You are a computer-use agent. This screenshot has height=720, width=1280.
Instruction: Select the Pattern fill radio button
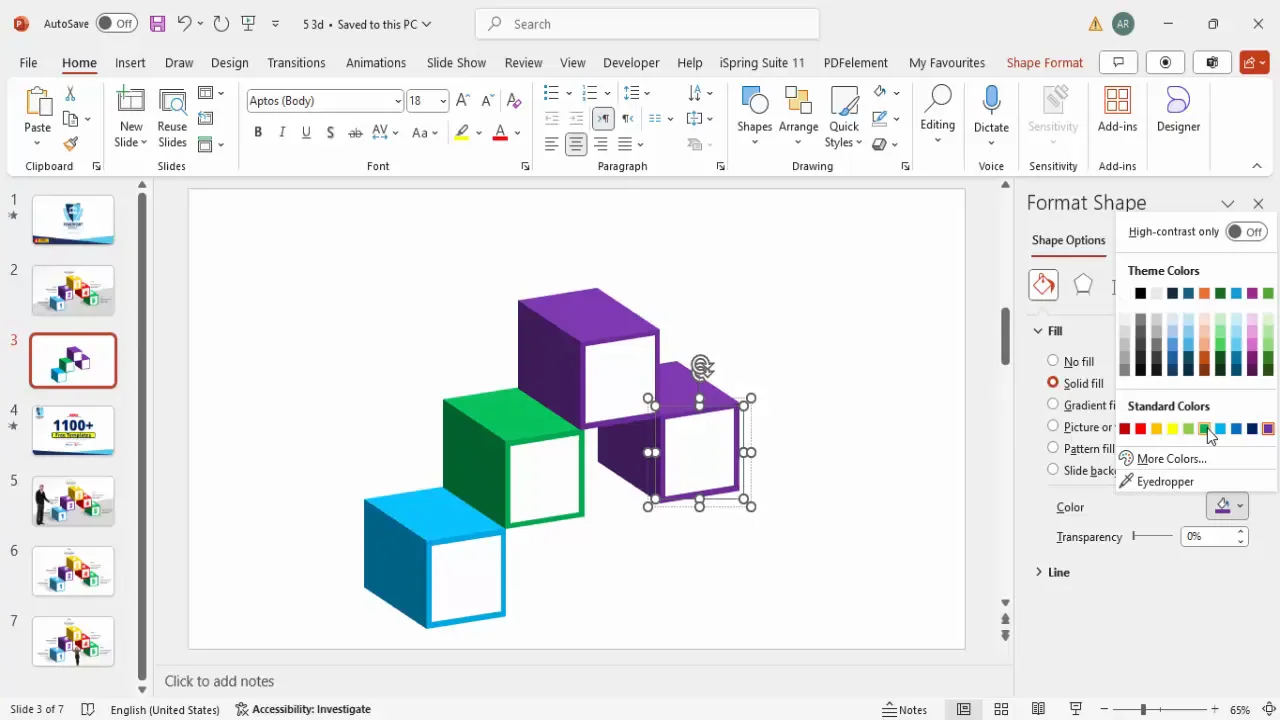(x=1053, y=448)
